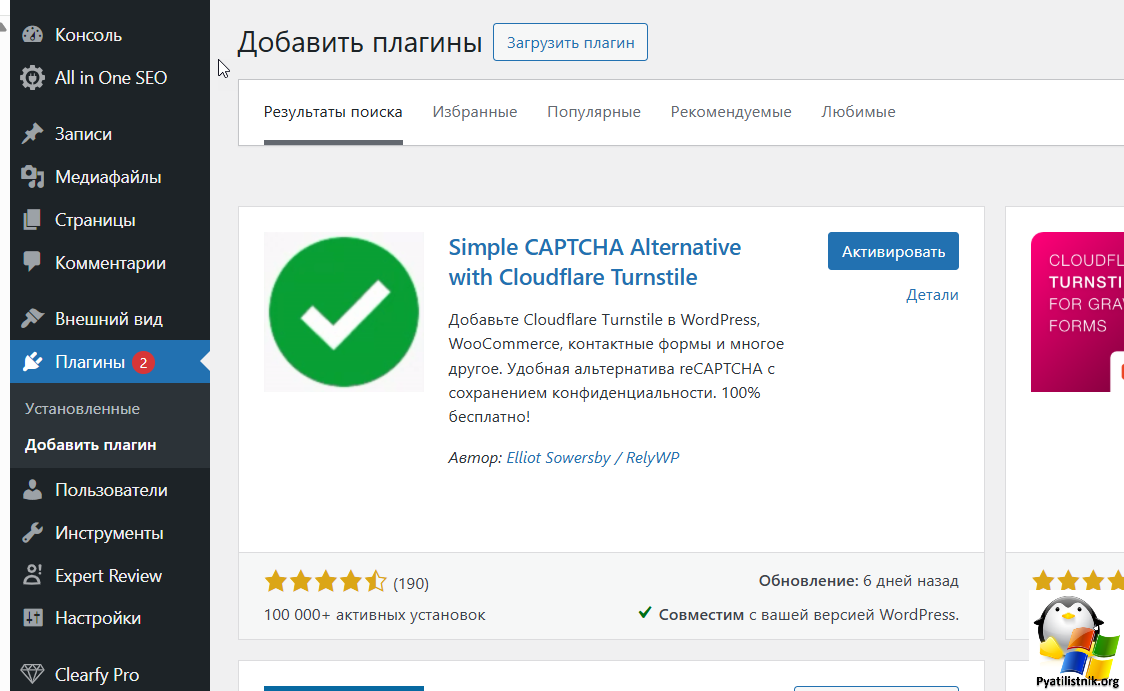Click the star rating of Simple CAPTCHA plugin
This screenshot has width=1124, height=691.
(x=325, y=581)
